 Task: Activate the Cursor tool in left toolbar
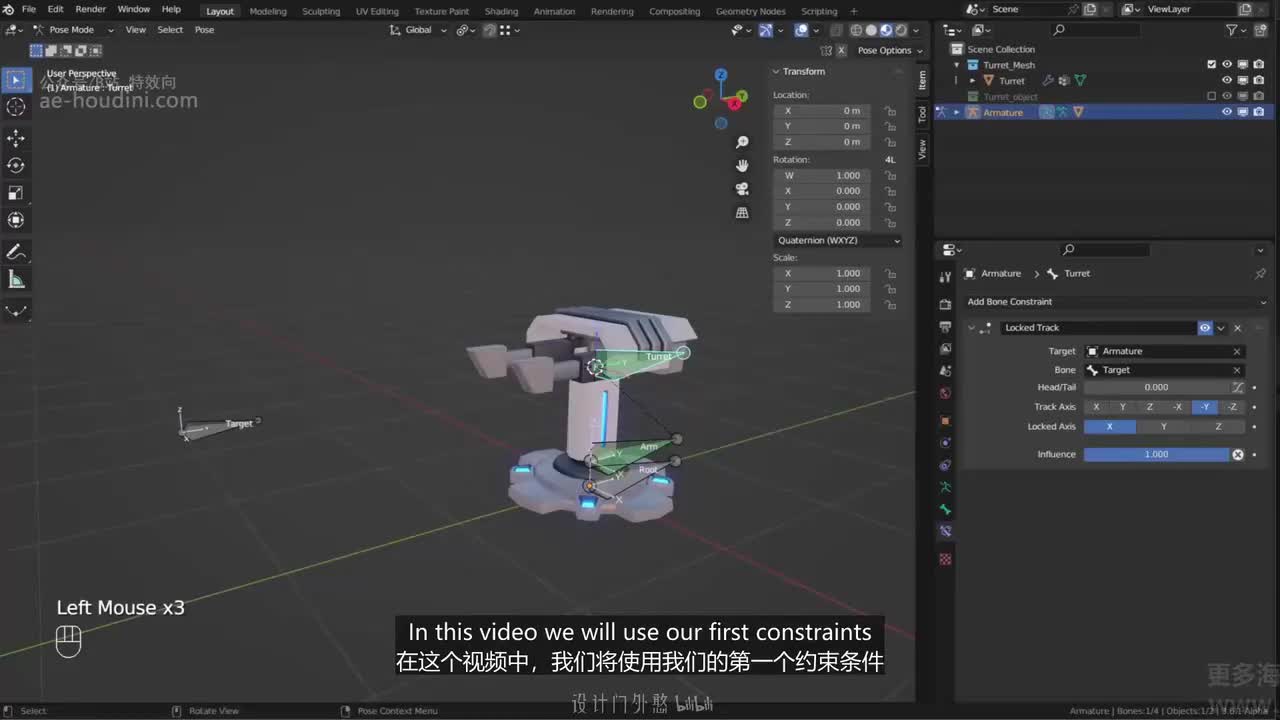click(x=16, y=107)
